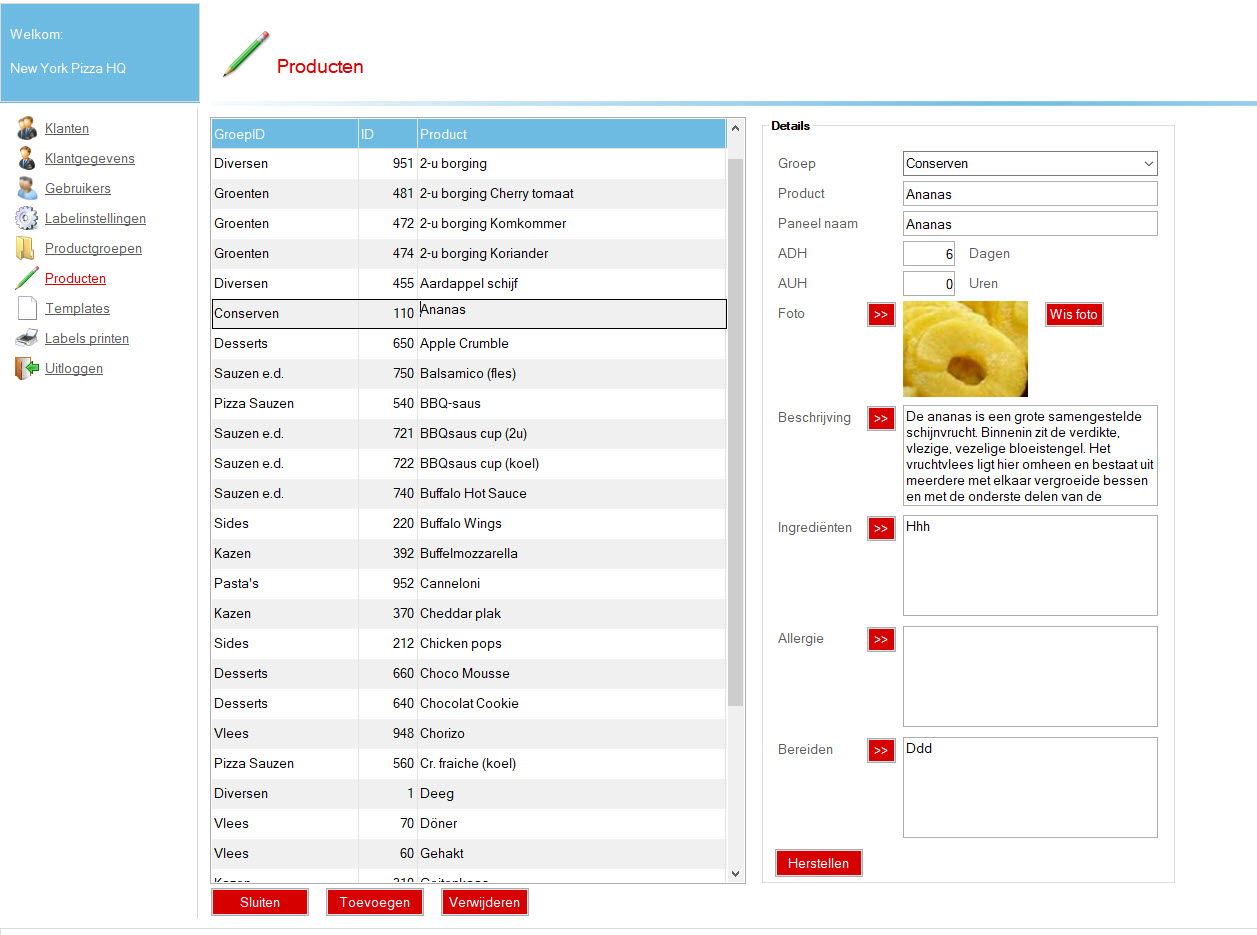Image resolution: width=1257 pixels, height=935 pixels.
Task: Click the product list vertical scrollbar thumb
Action: click(x=736, y=430)
